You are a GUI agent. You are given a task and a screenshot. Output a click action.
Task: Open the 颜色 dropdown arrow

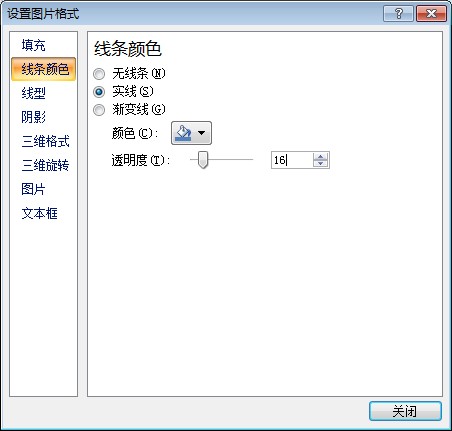201,133
